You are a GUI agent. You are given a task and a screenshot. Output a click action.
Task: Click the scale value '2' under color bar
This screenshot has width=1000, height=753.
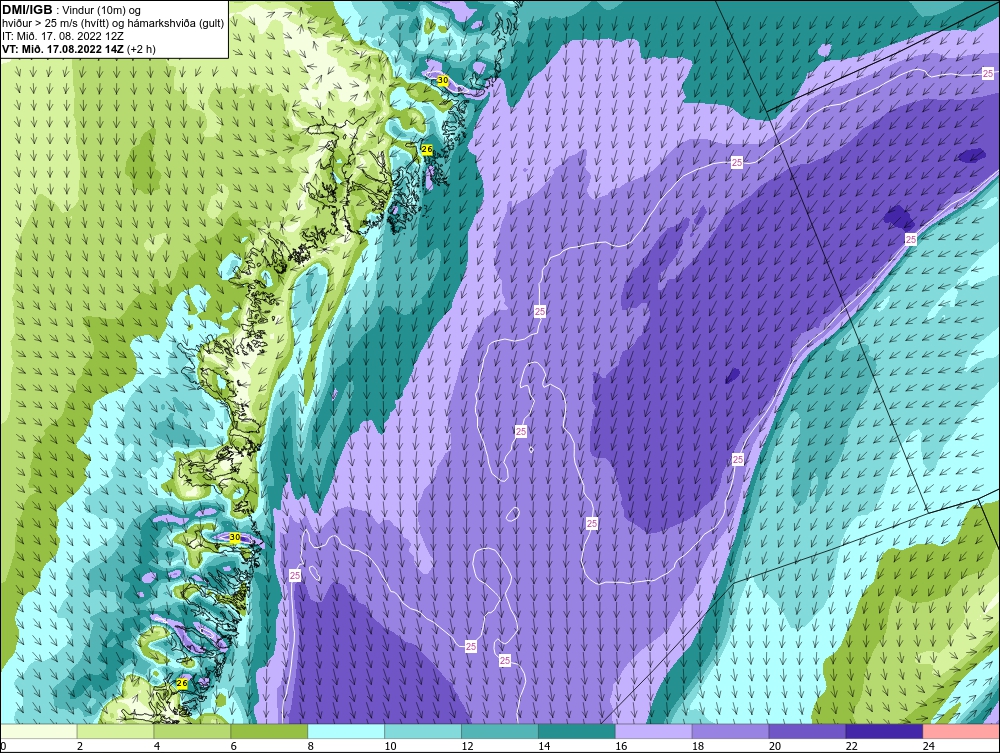pos(80,746)
